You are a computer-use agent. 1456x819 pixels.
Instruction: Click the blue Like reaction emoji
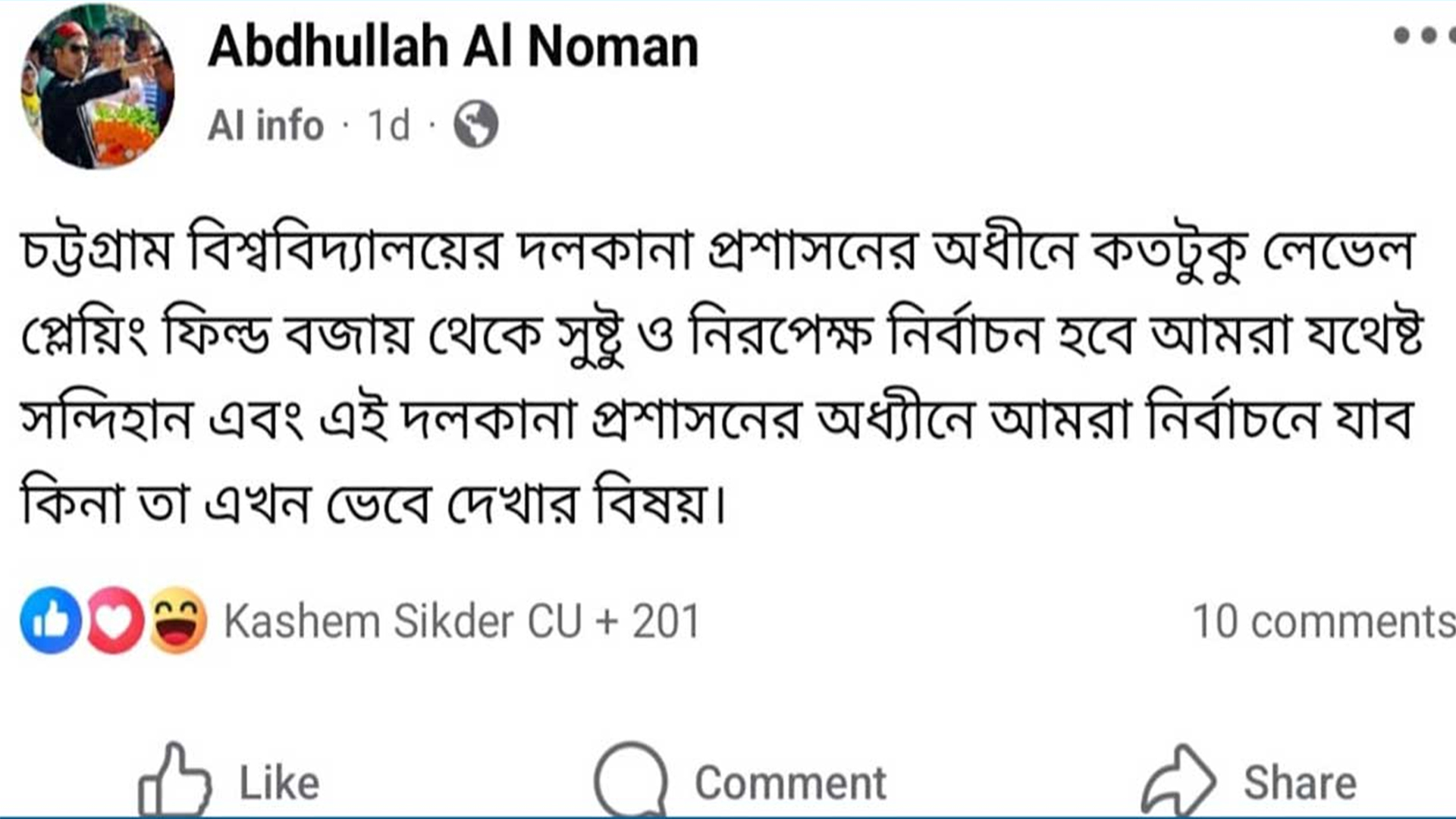(x=51, y=620)
